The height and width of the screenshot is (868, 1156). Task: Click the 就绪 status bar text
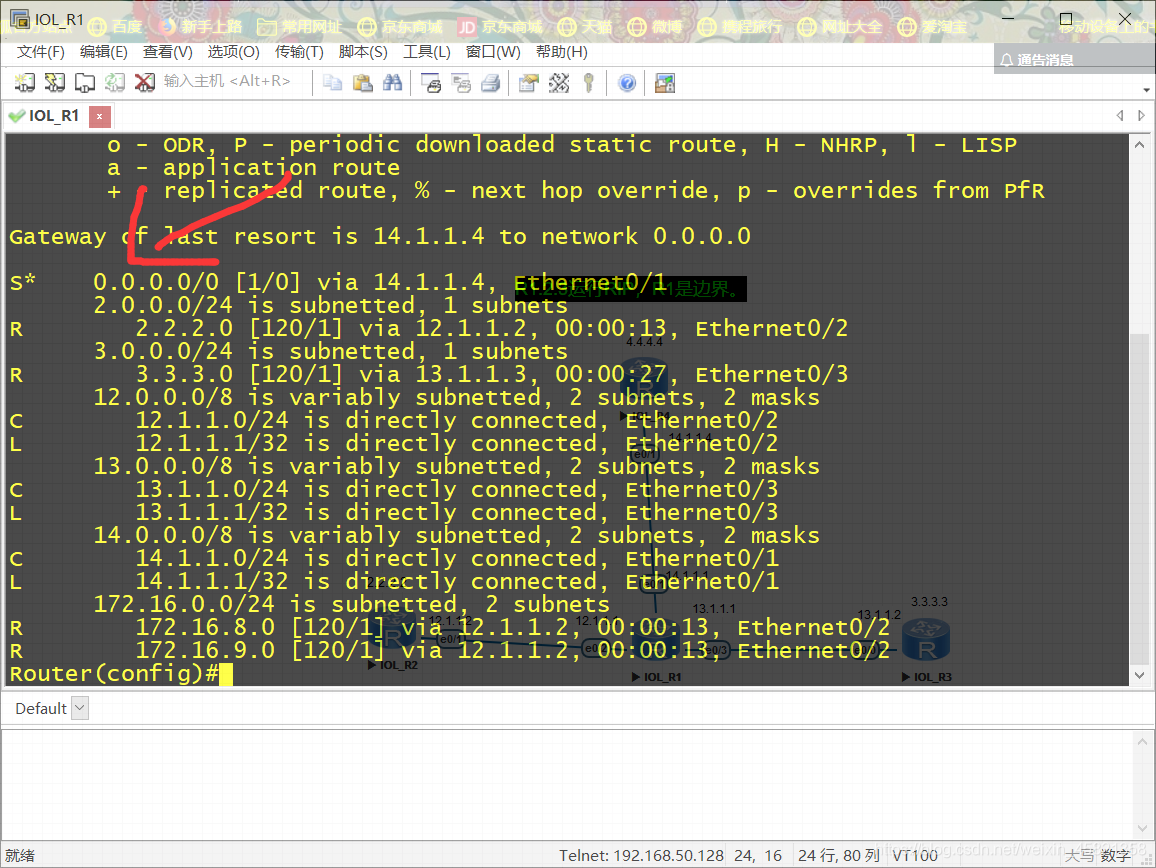pyautogui.click(x=20, y=855)
